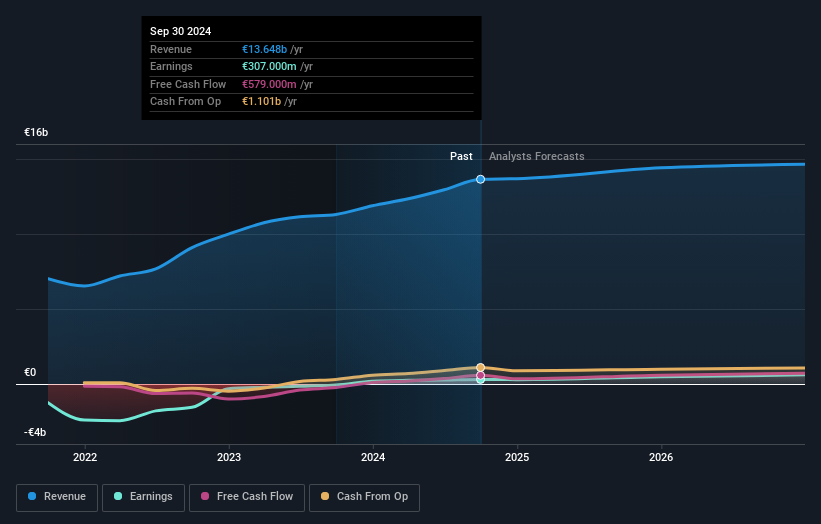Viewport: 821px width, 524px height.
Task: Click the orange Cash From Op data point
Action: point(480,367)
